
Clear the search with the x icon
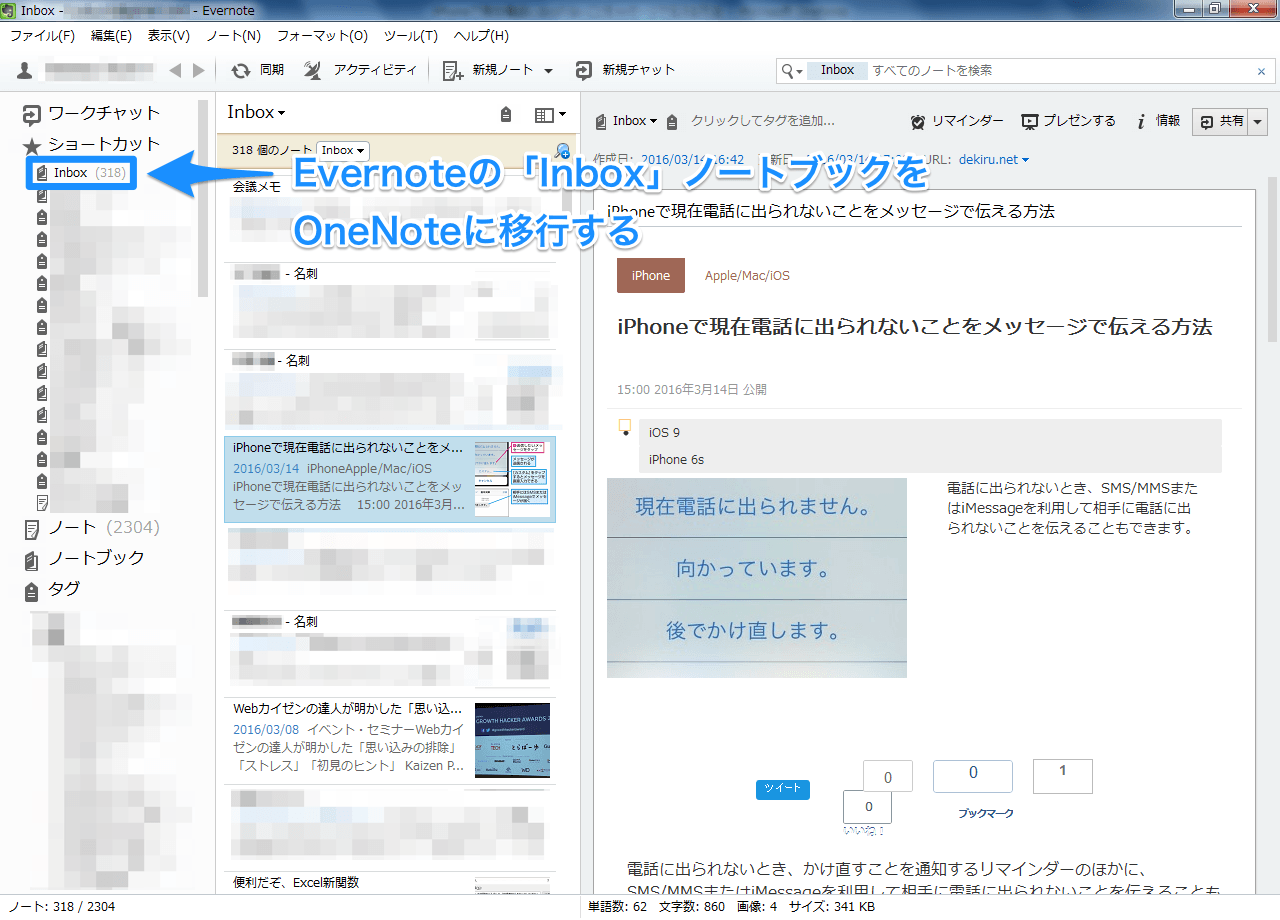(1262, 71)
